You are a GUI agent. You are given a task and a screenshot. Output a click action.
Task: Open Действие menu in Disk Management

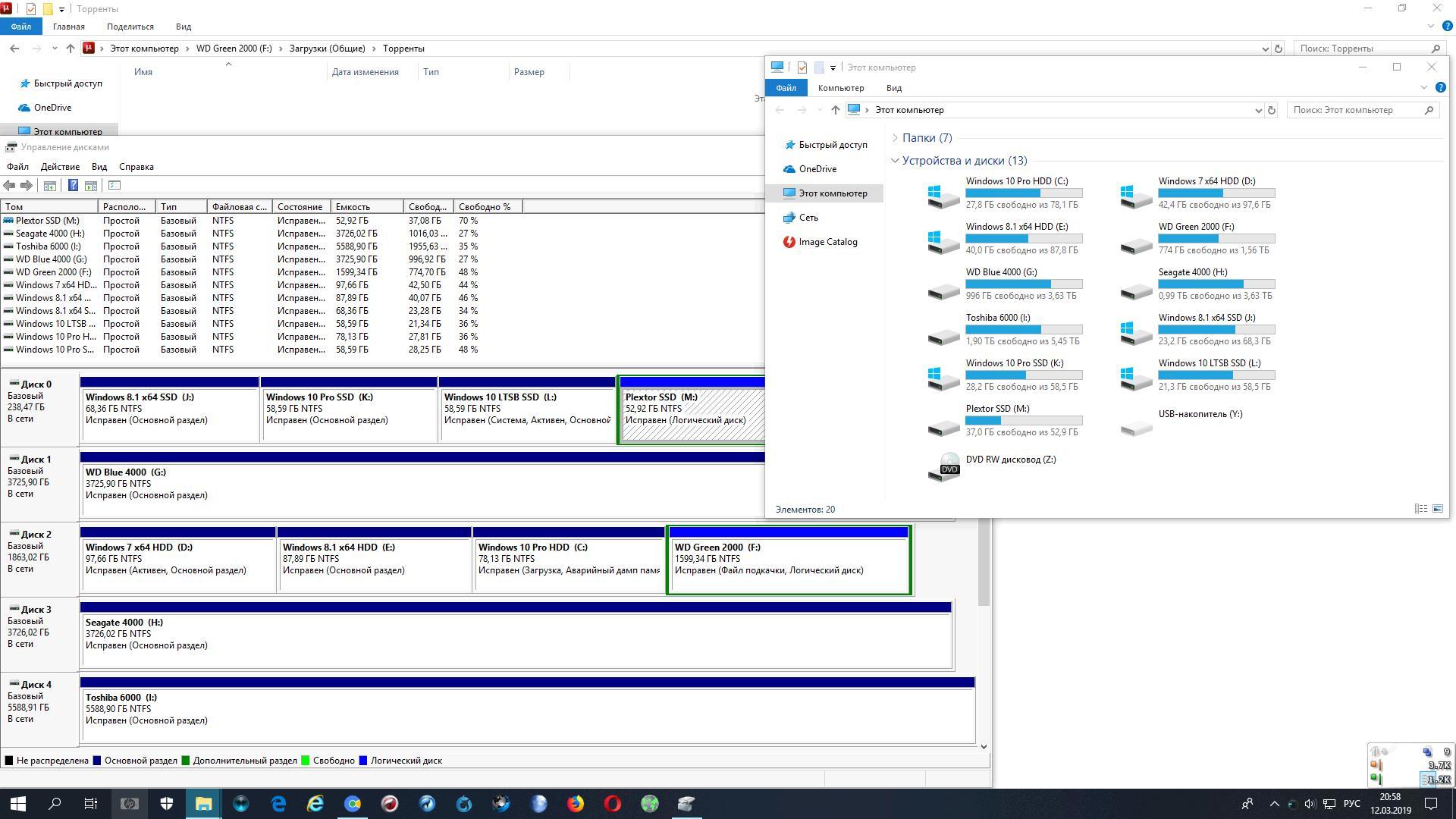[x=60, y=167]
